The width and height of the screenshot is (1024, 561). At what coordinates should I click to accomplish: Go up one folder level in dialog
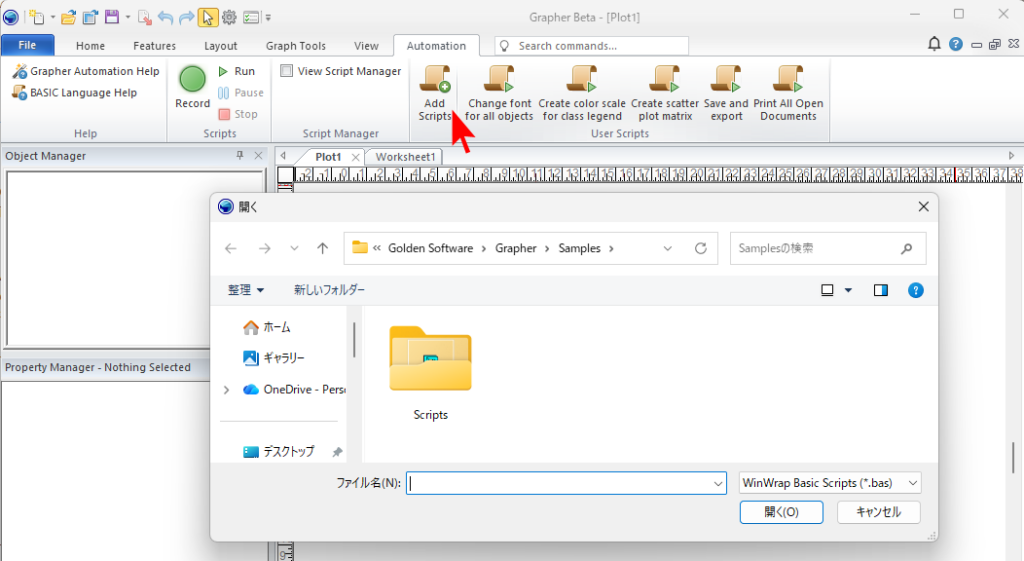coord(323,248)
